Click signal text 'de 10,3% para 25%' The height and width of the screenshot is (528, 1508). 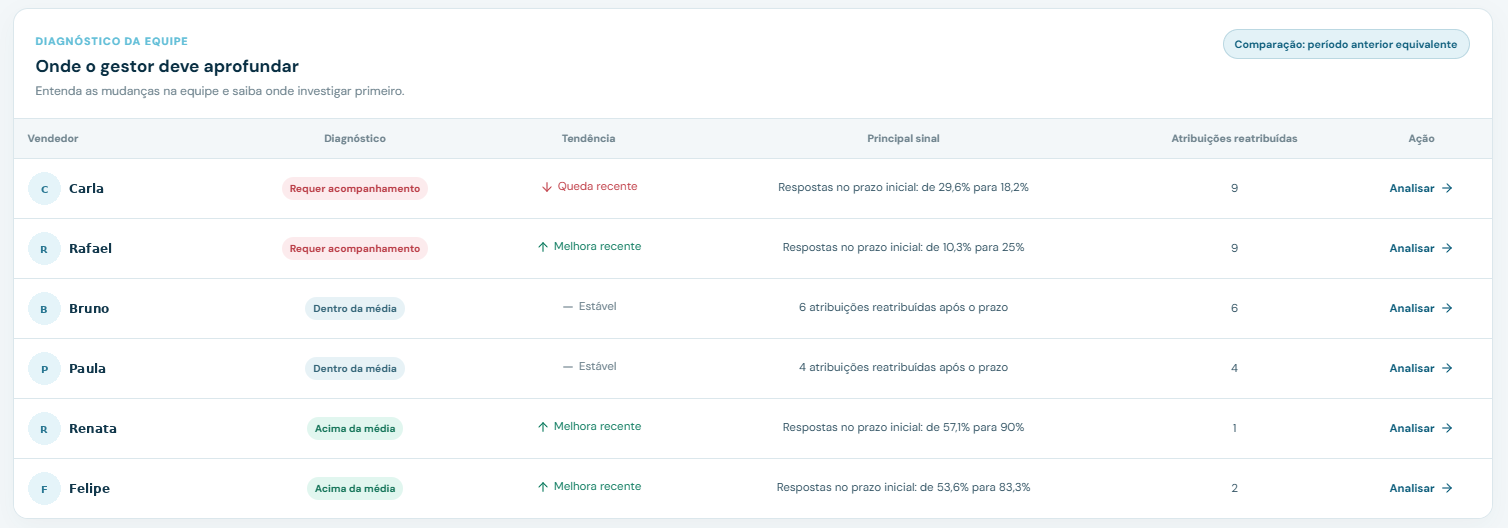[975, 247]
